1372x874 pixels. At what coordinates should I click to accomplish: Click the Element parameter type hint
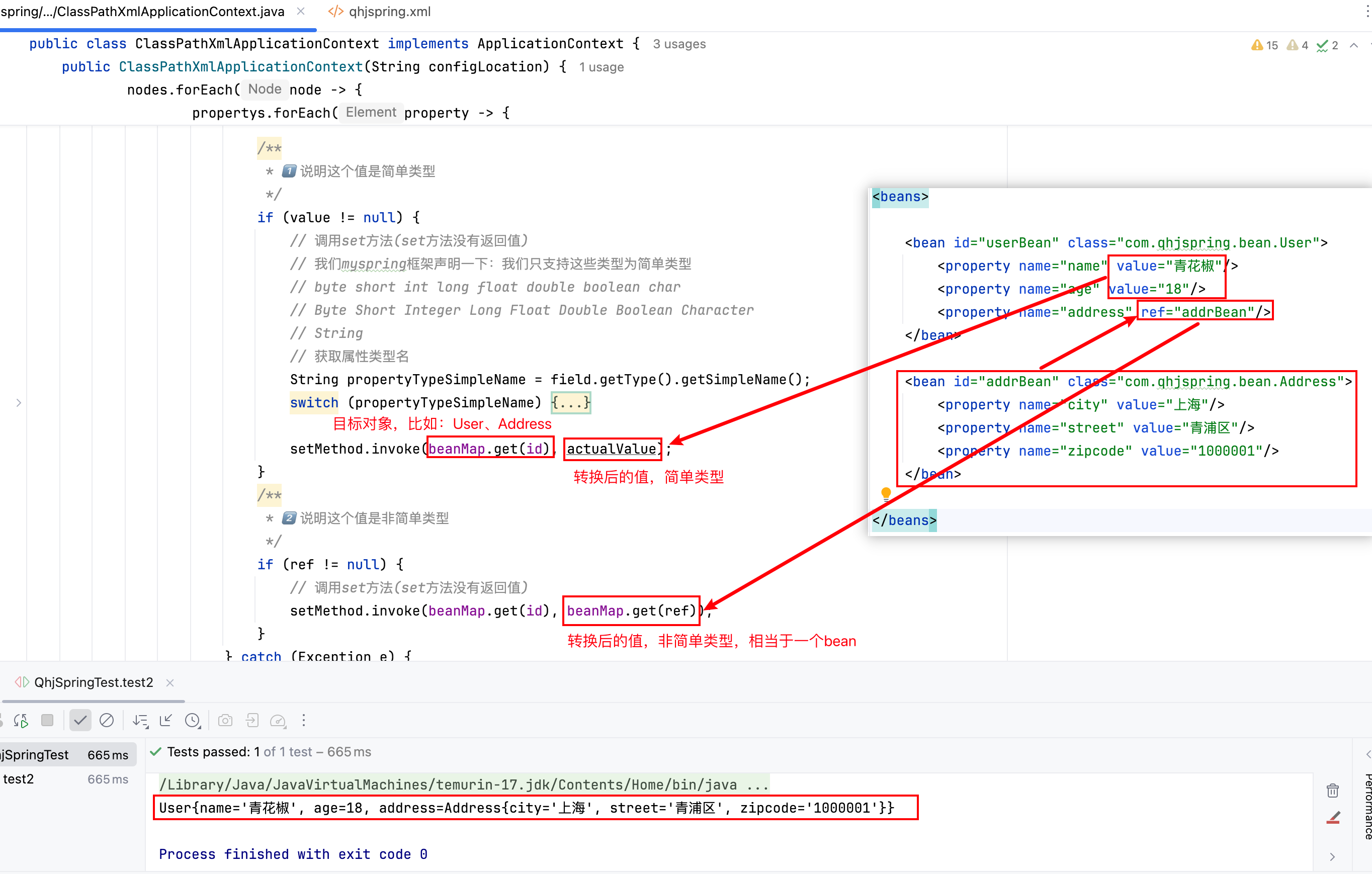click(x=371, y=112)
